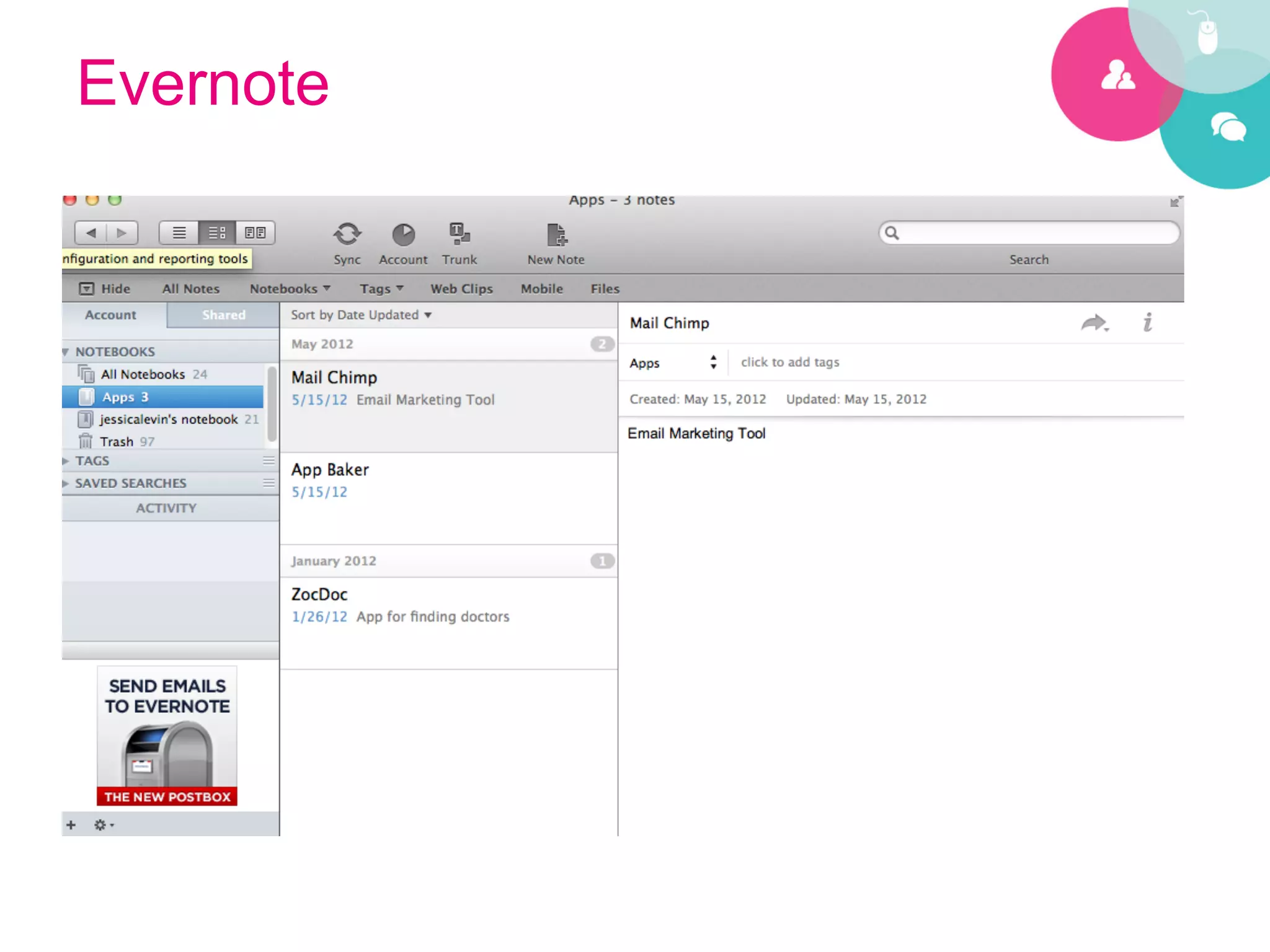
Task: Open the Notebooks dropdown in filter bar
Action: (x=290, y=289)
